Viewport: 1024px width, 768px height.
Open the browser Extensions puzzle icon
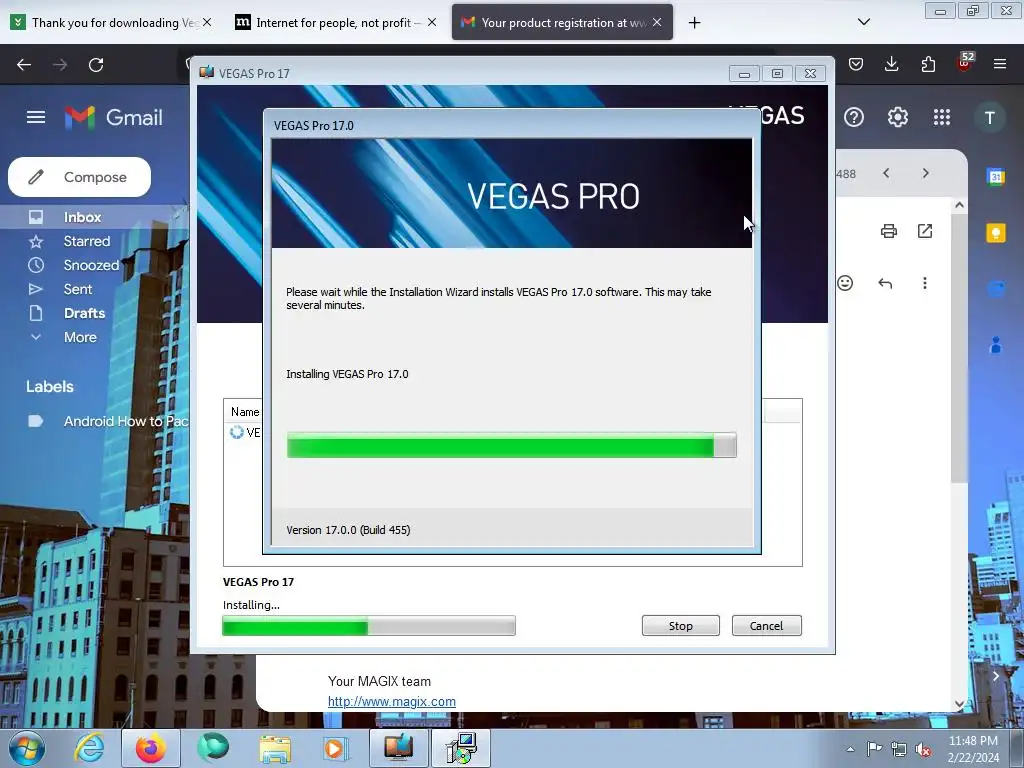(x=928, y=64)
